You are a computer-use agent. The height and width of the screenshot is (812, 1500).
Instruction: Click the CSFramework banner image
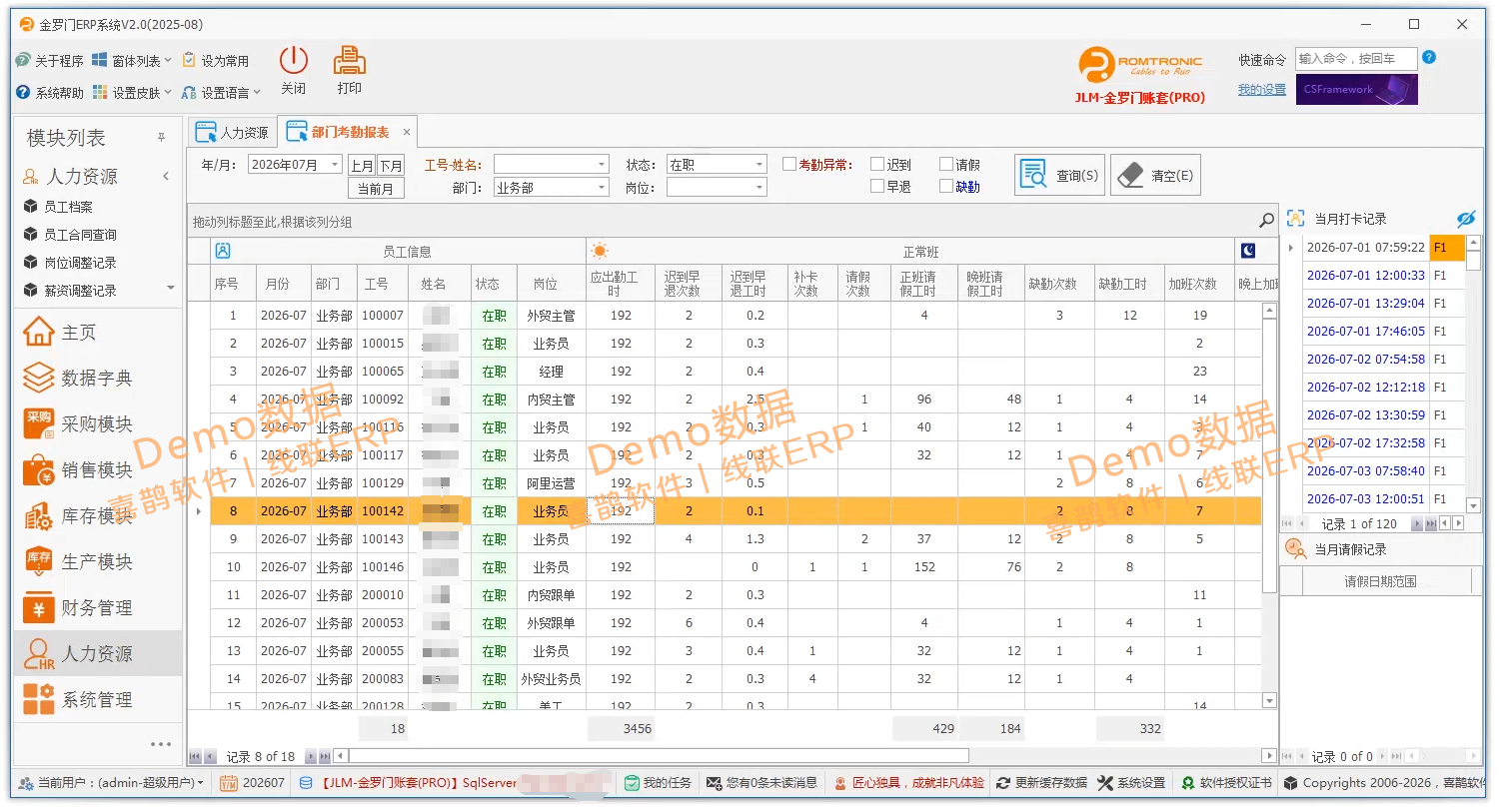1357,90
